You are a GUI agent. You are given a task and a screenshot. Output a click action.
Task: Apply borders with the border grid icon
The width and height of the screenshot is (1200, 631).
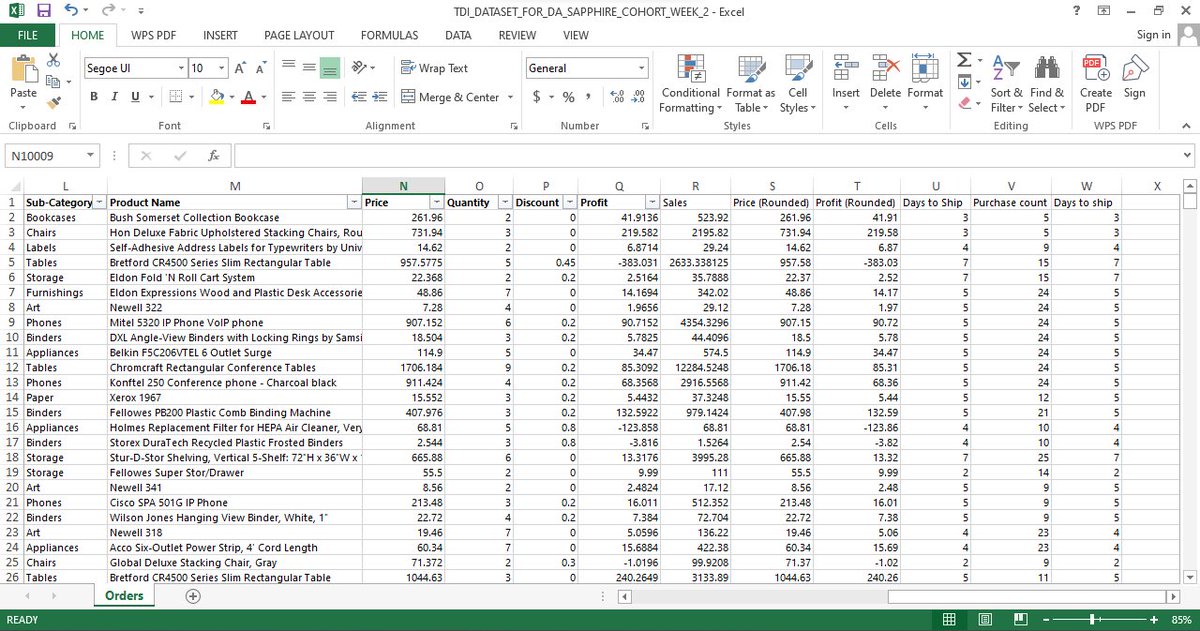click(175, 97)
